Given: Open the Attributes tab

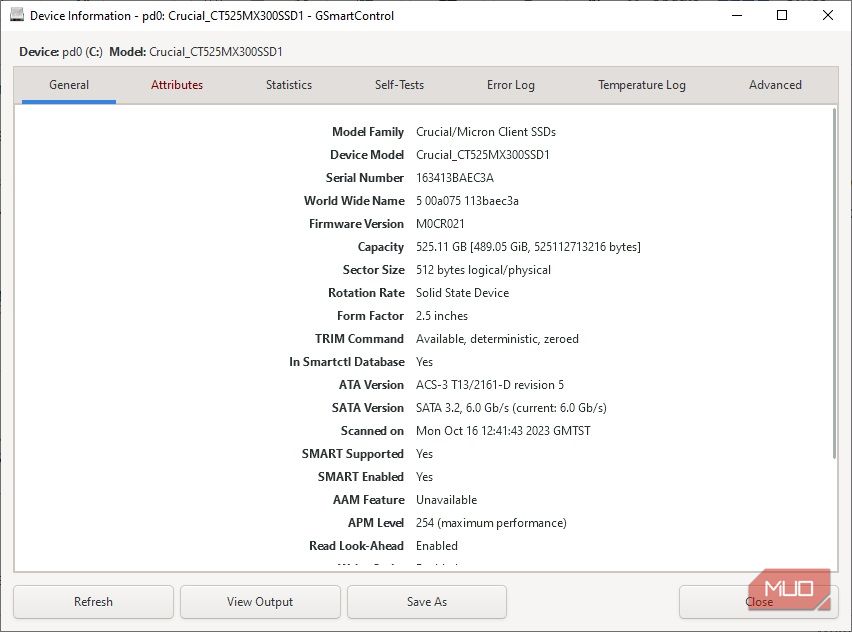Looking at the screenshot, I should pyautogui.click(x=177, y=85).
